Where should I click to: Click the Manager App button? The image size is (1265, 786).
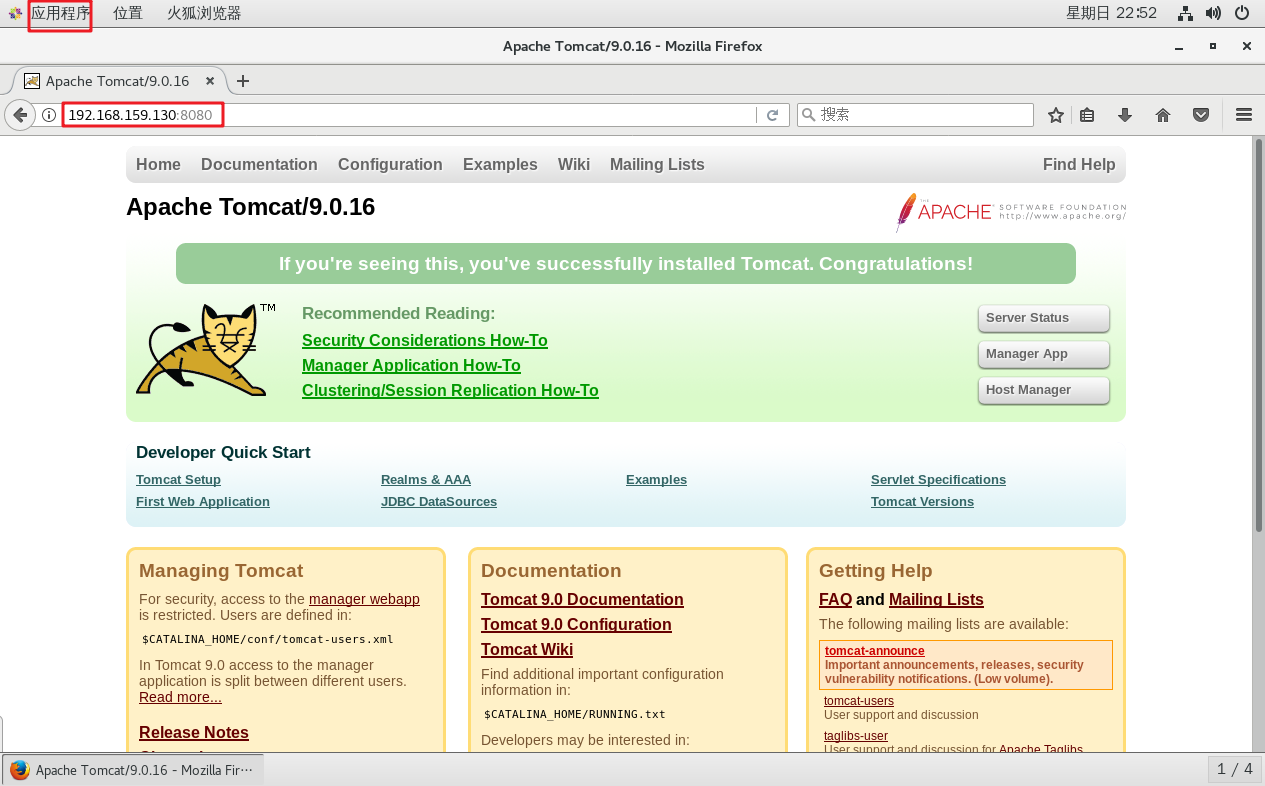click(x=1044, y=354)
